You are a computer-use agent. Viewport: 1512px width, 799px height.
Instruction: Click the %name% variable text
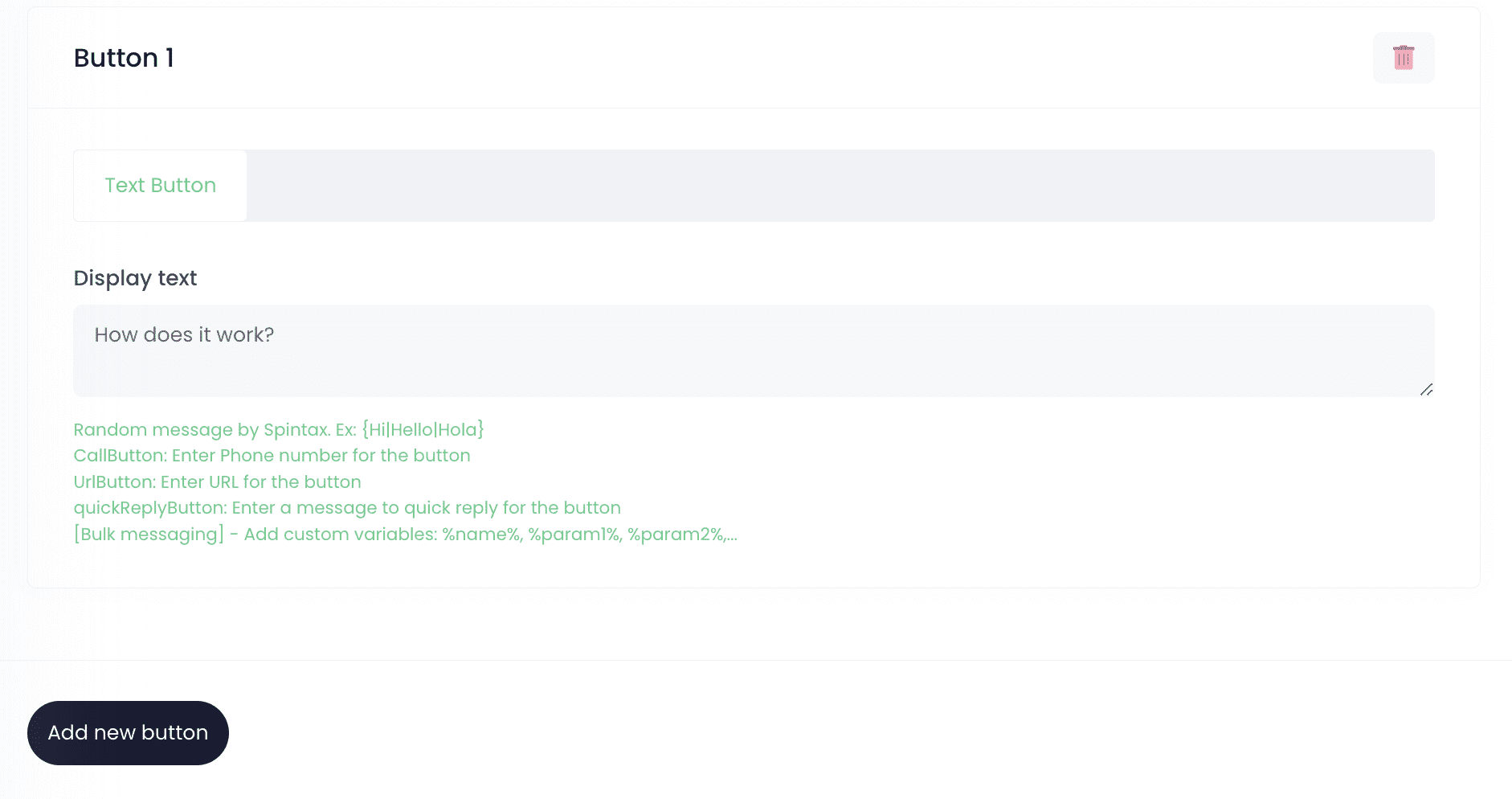(x=482, y=535)
